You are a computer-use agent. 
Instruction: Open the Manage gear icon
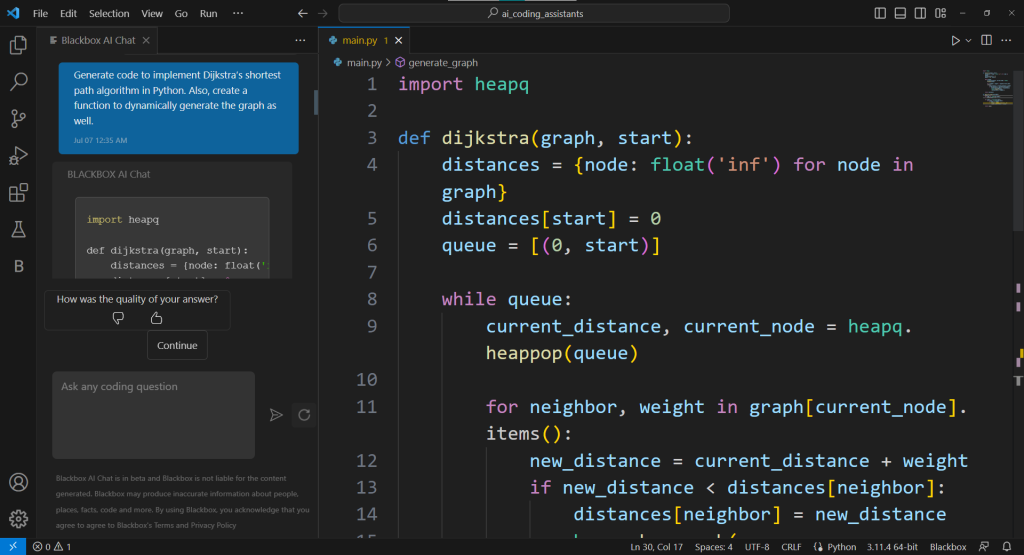coord(18,518)
